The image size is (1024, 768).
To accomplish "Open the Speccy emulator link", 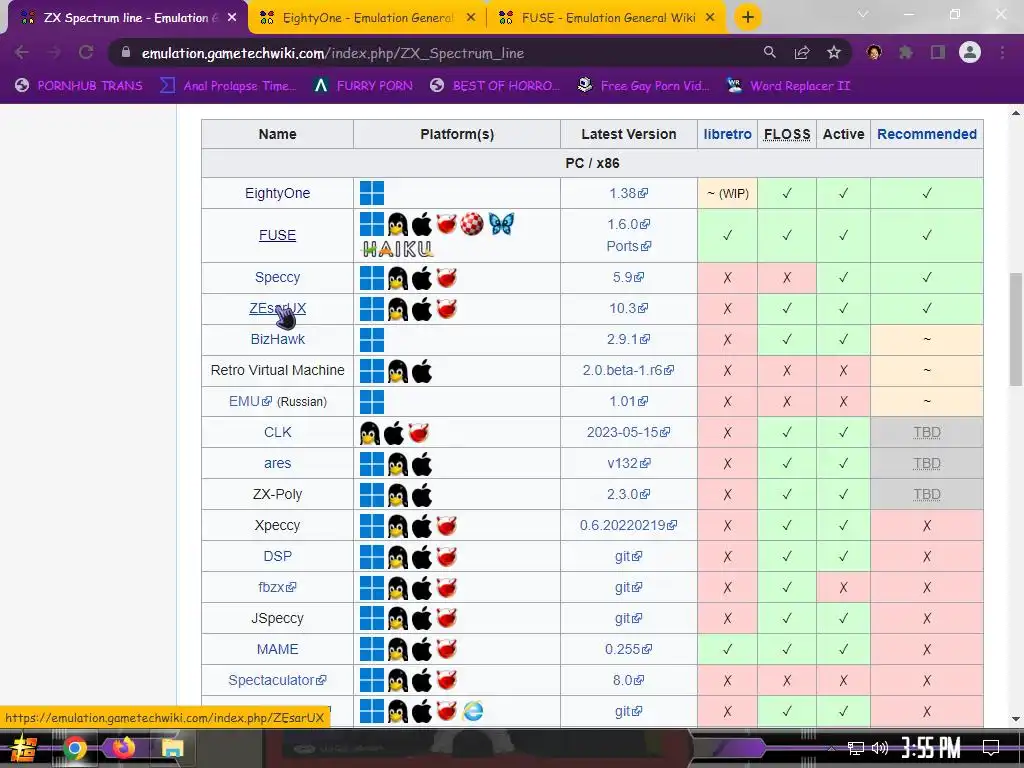I will click(x=278, y=277).
